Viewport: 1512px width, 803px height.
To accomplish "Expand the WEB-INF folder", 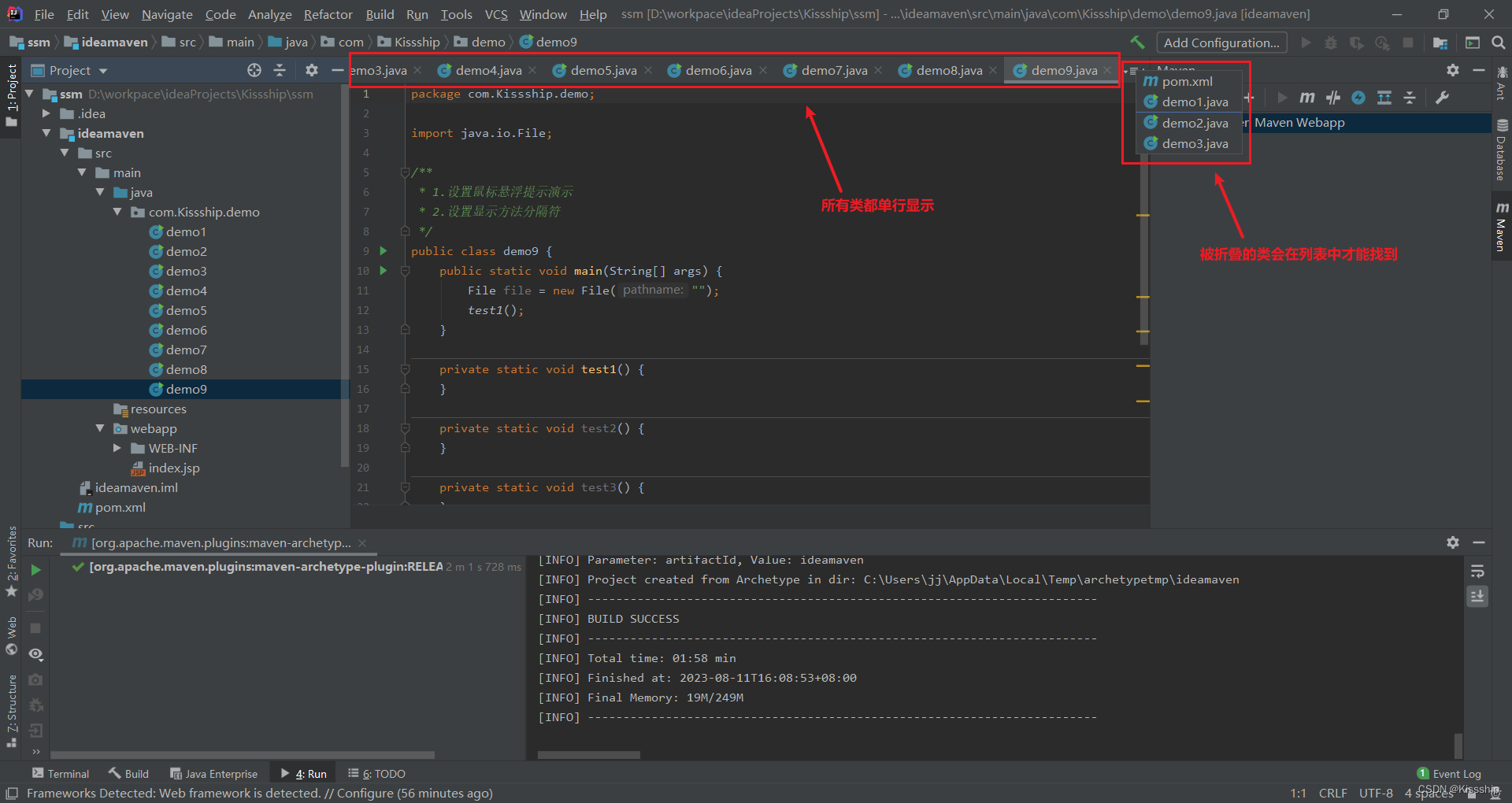I will (x=118, y=448).
